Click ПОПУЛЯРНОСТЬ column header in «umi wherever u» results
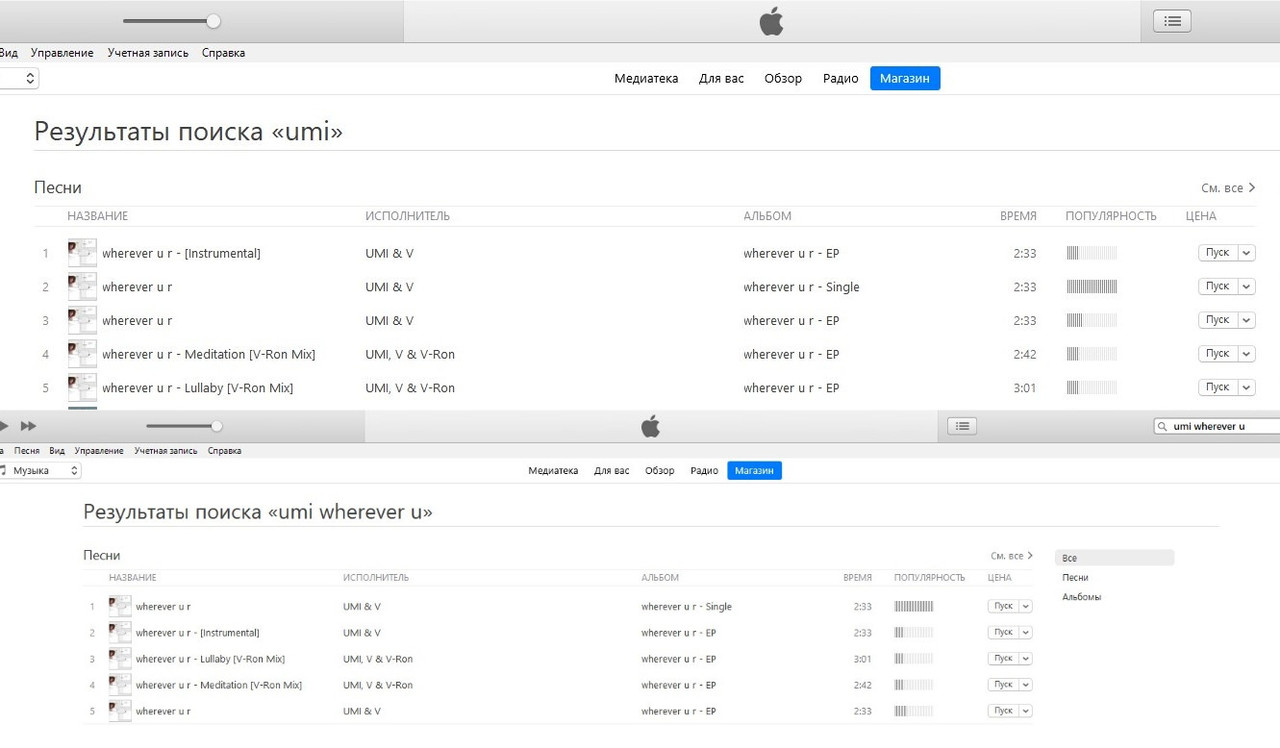 tap(930, 578)
